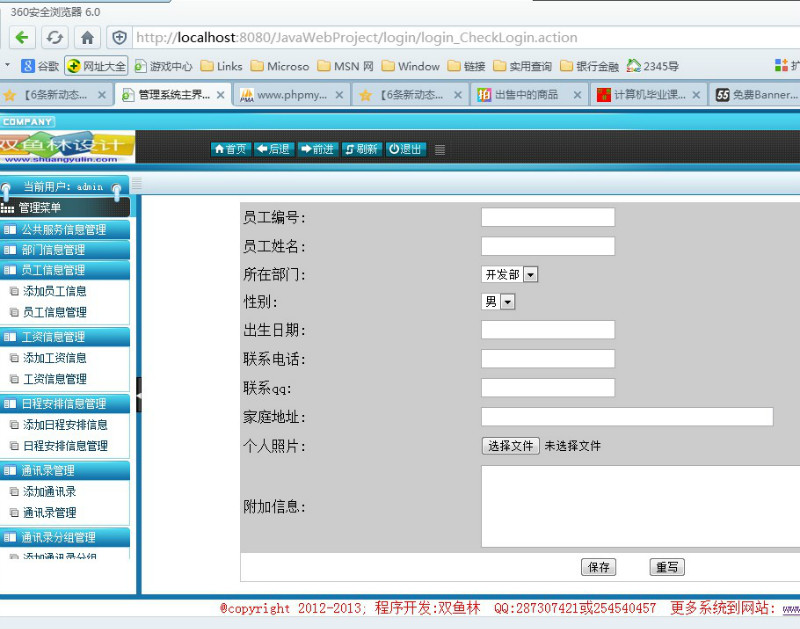Click the 家庭地址 input field
Viewport: 800px width, 629px height.
pyautogui.click(x=627, y=417)
